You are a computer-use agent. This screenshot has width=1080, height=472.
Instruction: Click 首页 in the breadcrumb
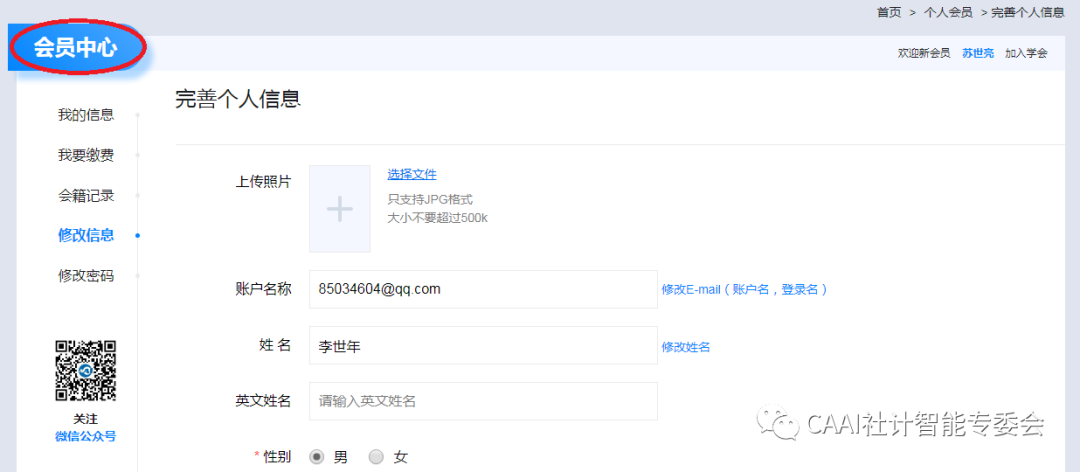(x=889, y=12)
